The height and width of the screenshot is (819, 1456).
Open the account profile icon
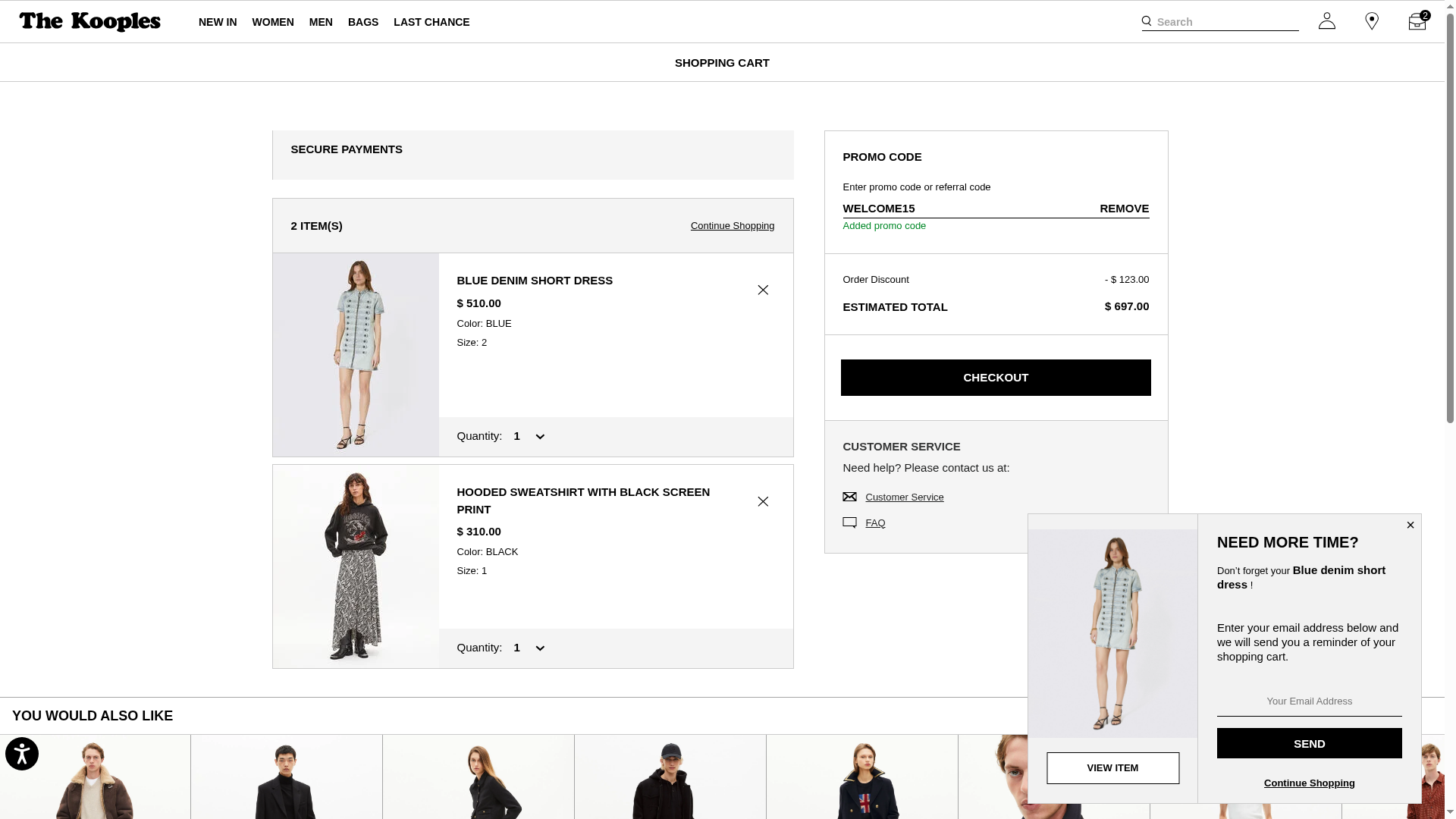1326,21
